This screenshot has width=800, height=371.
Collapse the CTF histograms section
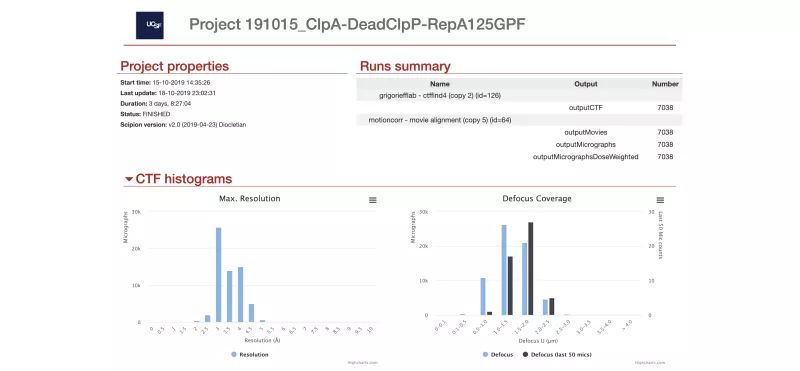point(129,179)
